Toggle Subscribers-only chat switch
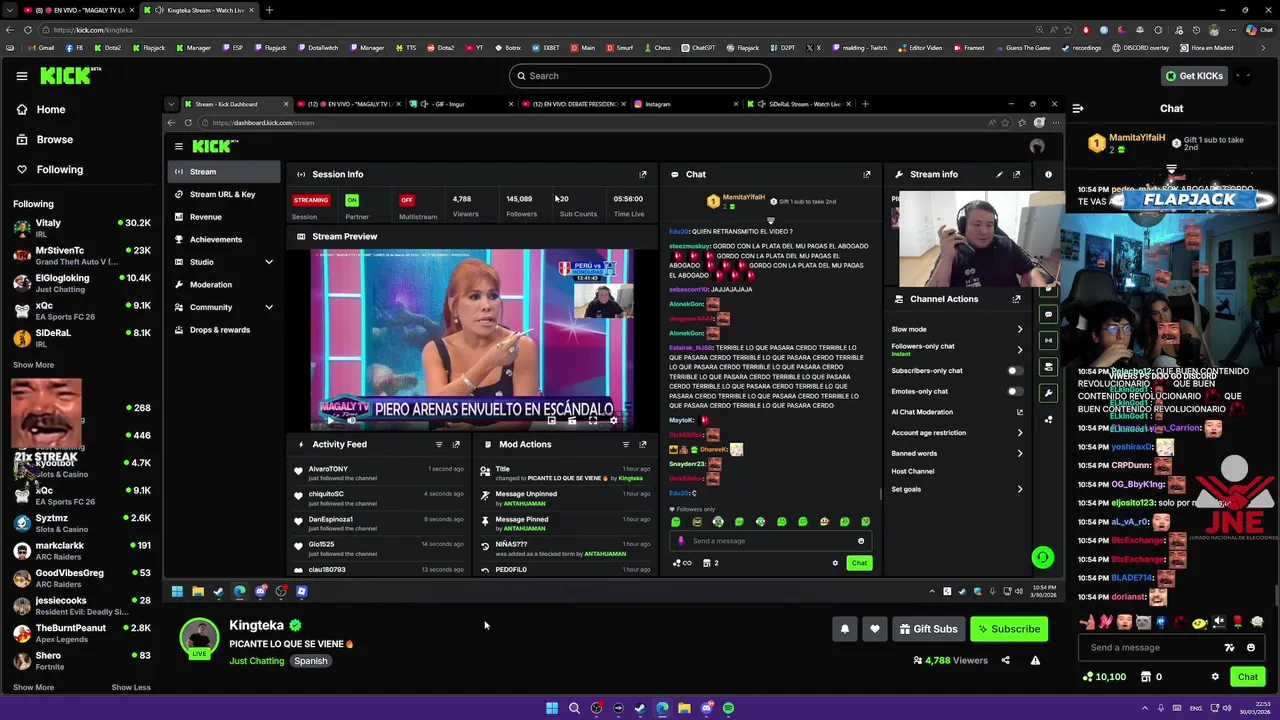This screenshot has height=720, width=1280. pyautogui.click(x=1015, y=371)
